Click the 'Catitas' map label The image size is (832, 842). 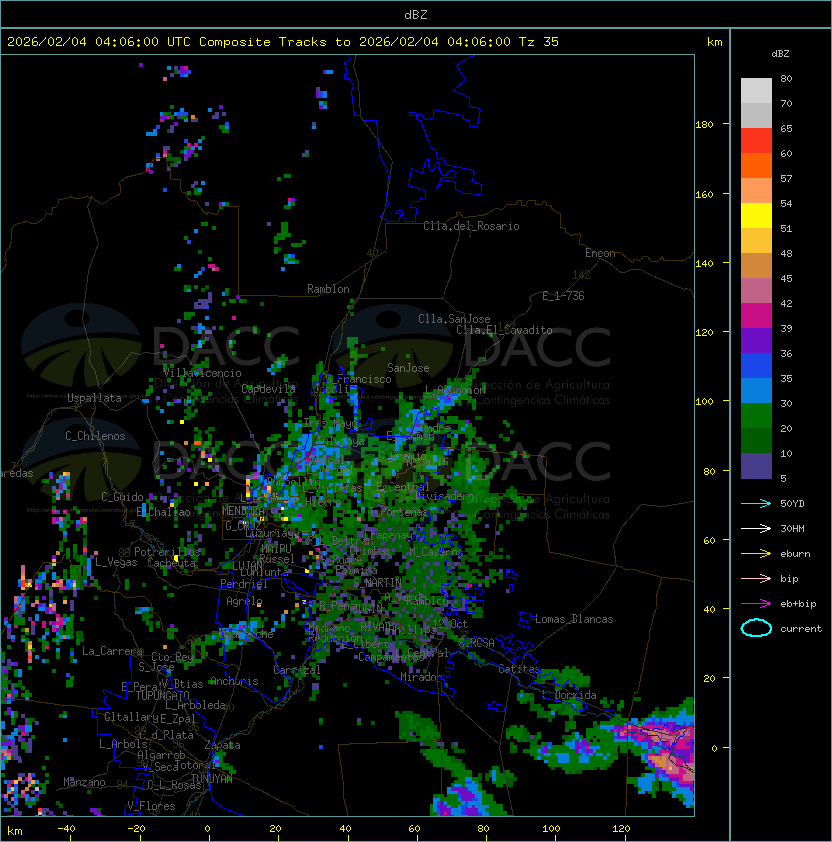pyautogui.click(x=519, y=669)
